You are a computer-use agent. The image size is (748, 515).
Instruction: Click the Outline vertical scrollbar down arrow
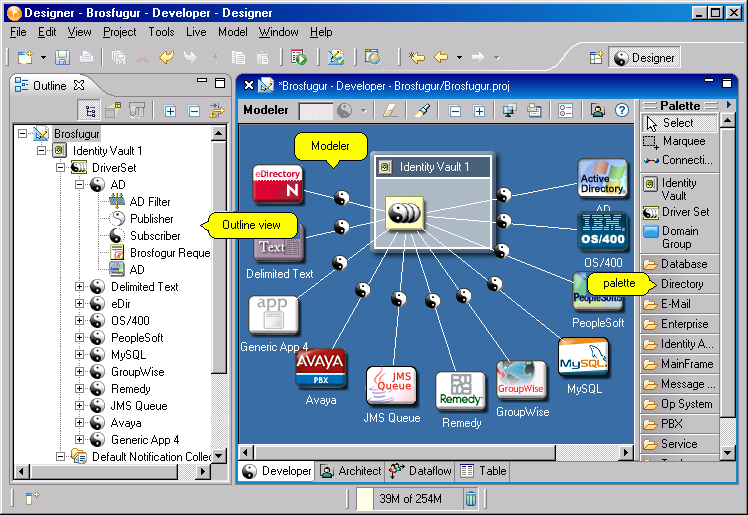[x=218, y=456]
